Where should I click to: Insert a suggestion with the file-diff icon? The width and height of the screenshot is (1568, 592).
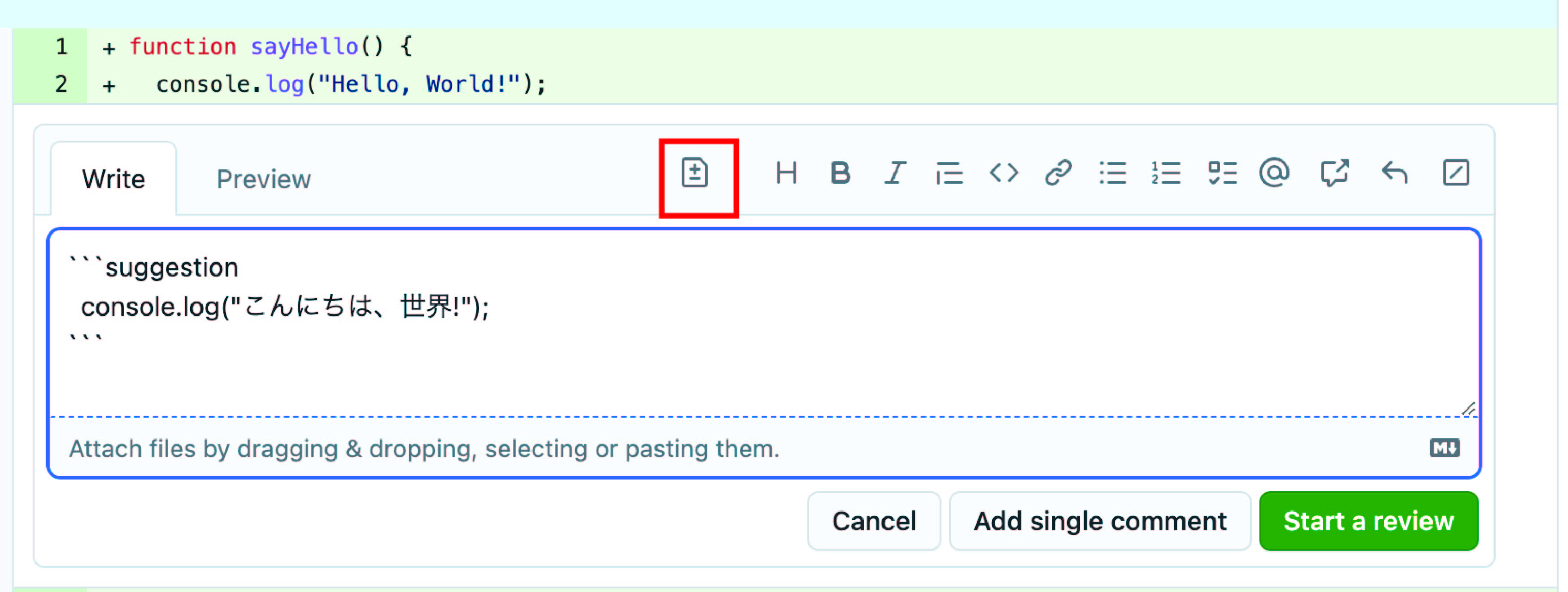[x=694, y=173]
